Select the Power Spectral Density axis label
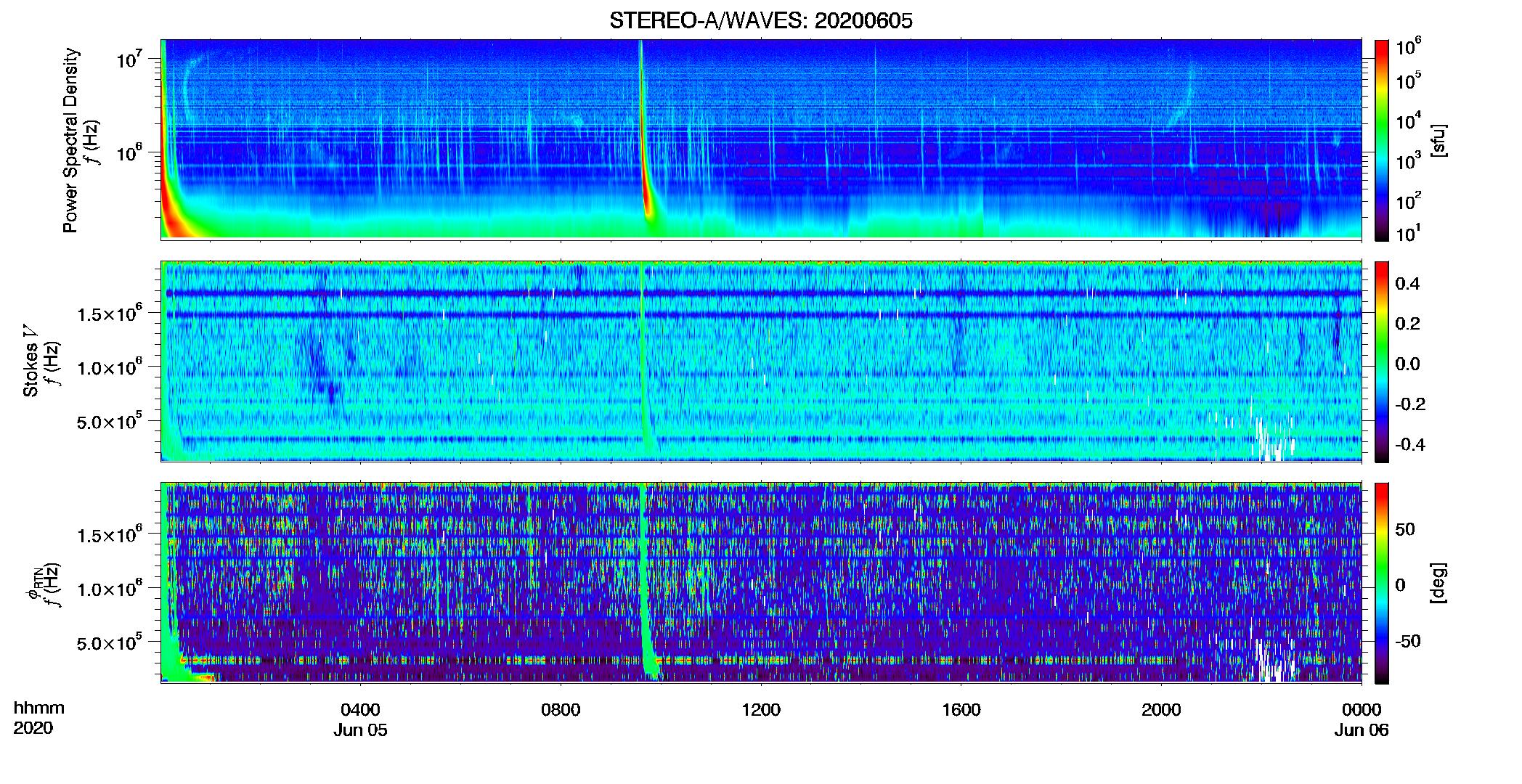The width and height of the screenshot is (1522, 784). tap(70, 140)
